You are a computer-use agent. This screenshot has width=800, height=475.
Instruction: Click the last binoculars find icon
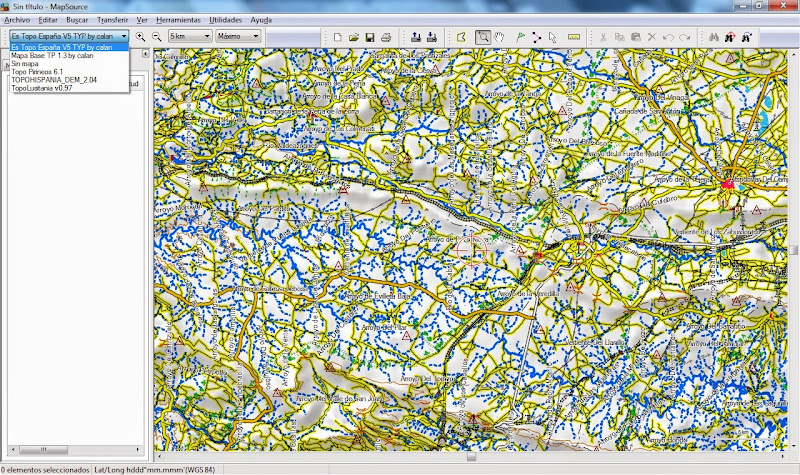(x=747, y=37)
